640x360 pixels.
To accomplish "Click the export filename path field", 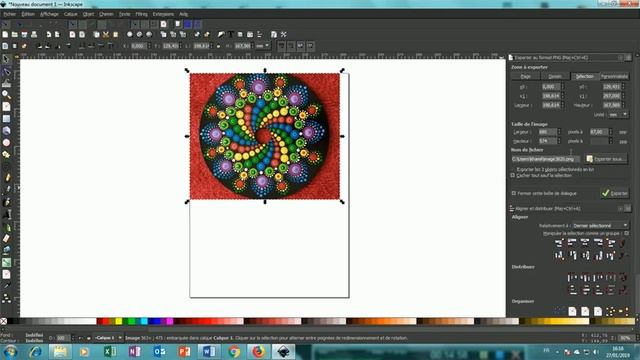I will (x=545, y=159).
